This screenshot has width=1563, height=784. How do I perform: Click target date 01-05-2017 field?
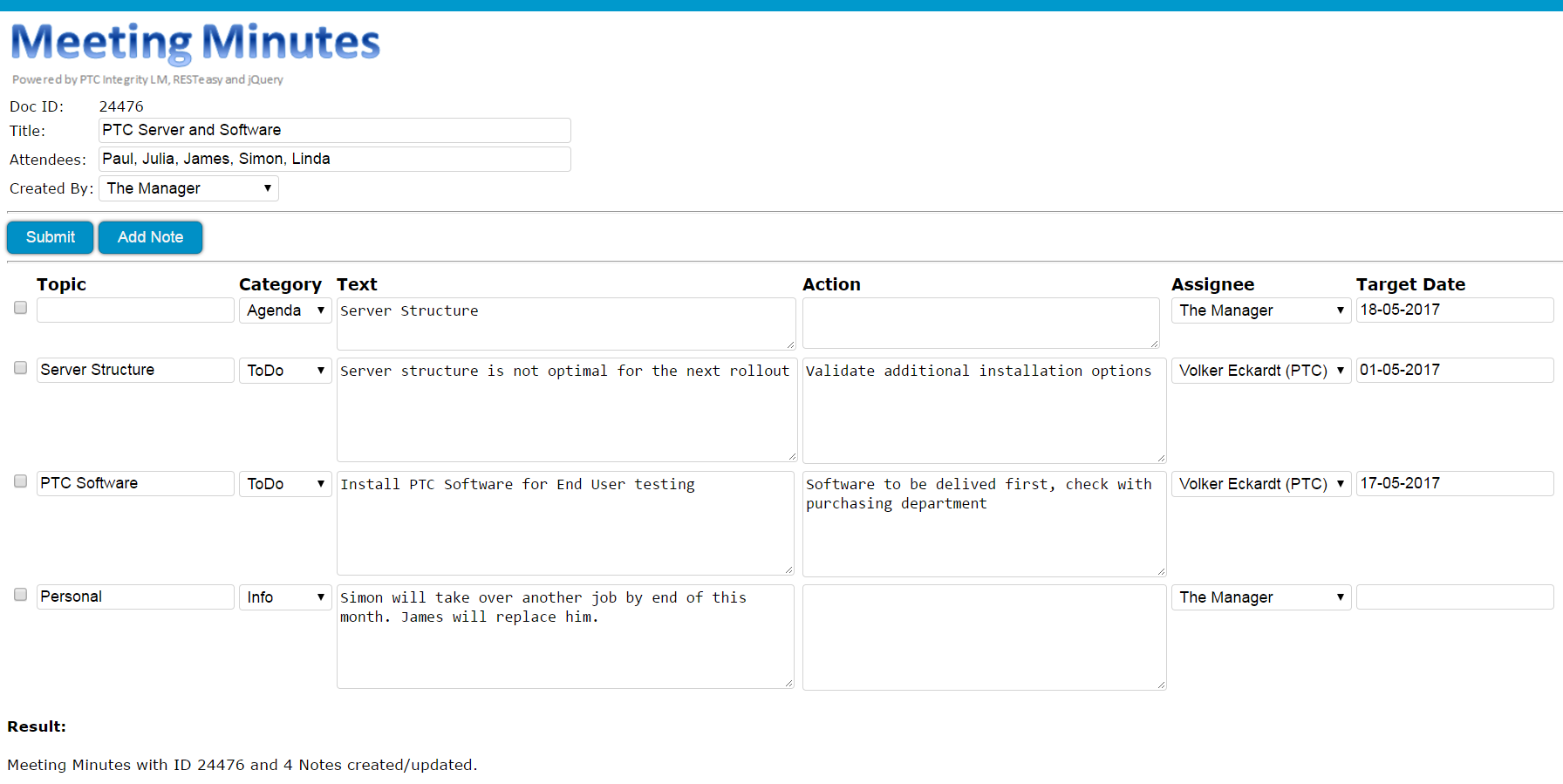point(1455,370)
